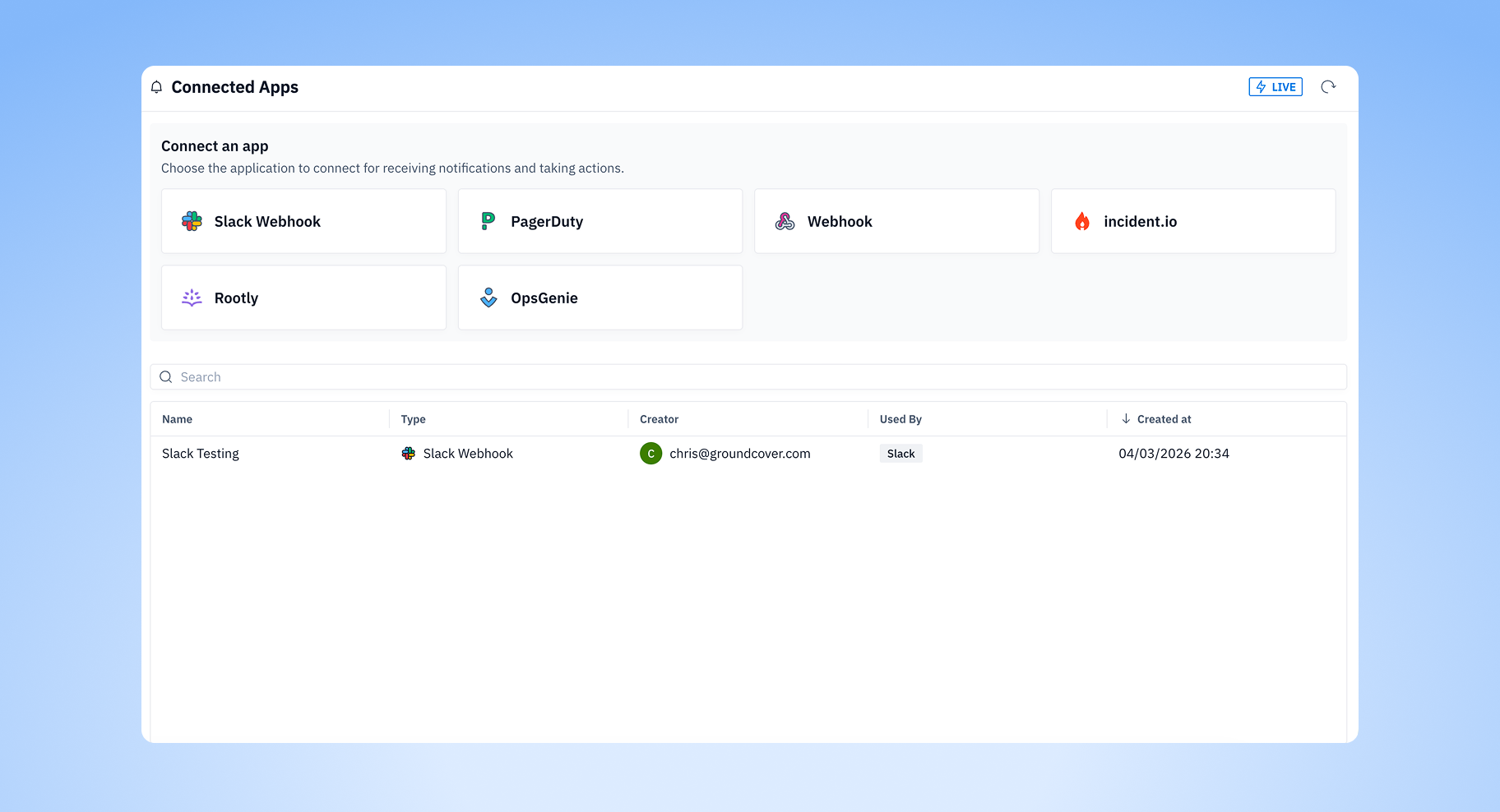The height and width of the screenshot is (812, 1500).
Task: Select the incident.io app card
Action: click(1193, 221)
